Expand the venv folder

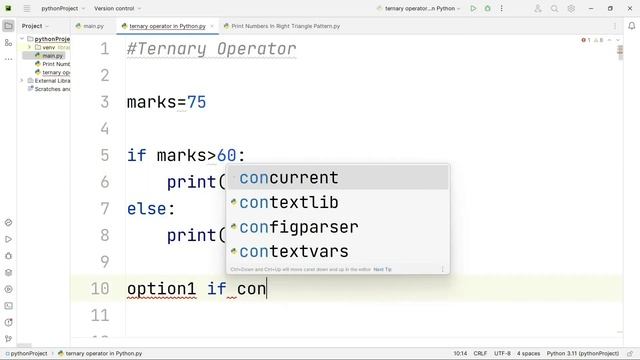coord(29,47)
